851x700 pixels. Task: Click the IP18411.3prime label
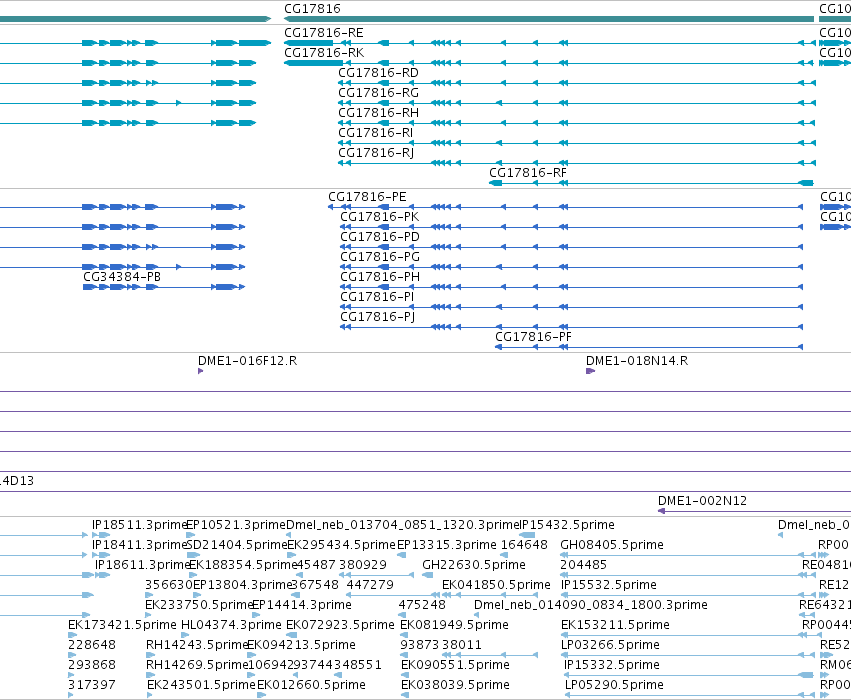coord(139,545)
